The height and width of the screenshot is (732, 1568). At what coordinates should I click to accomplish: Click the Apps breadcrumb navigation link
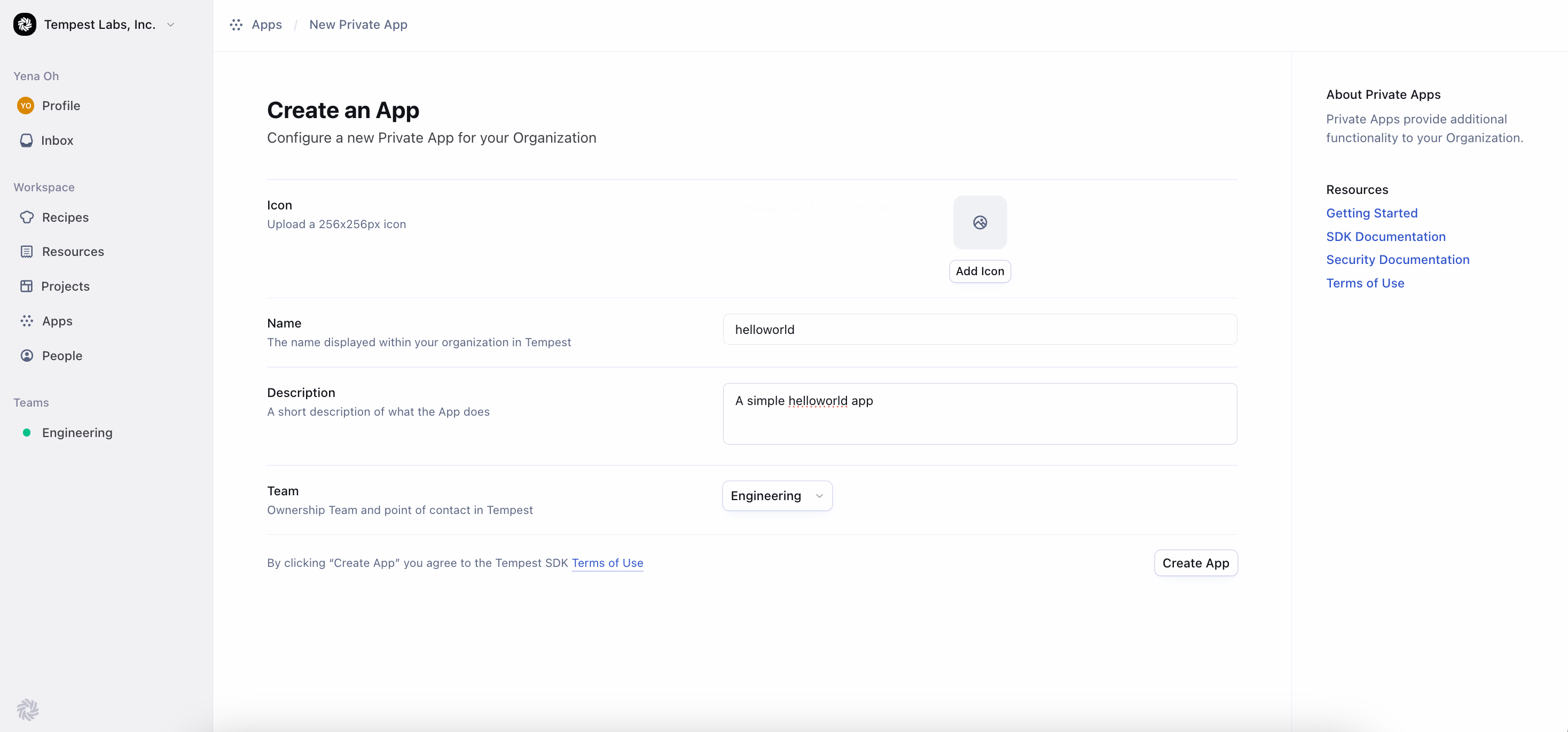(x=266, y=24)
